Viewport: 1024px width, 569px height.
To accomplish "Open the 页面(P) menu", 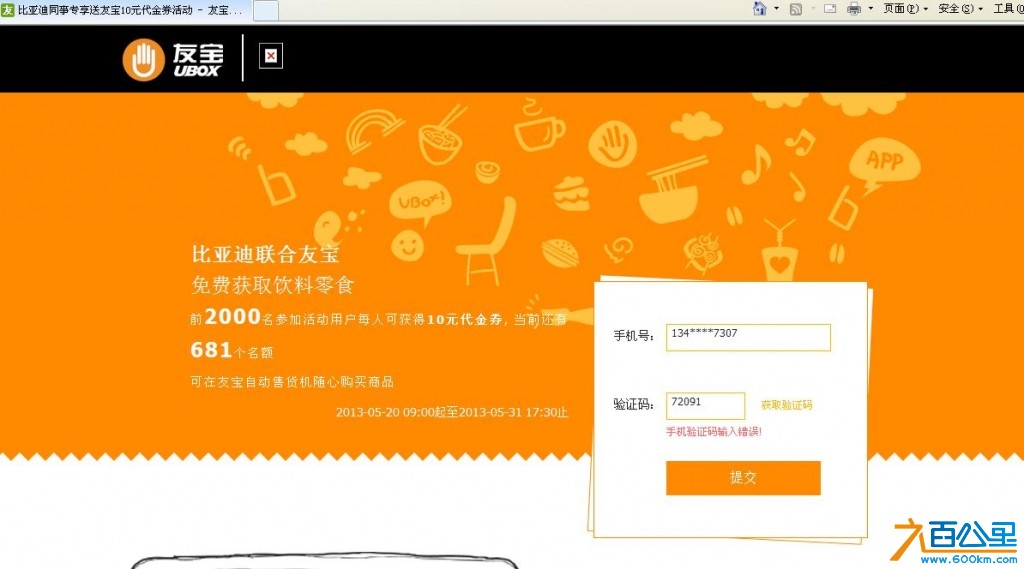I will tap(905, 8).
